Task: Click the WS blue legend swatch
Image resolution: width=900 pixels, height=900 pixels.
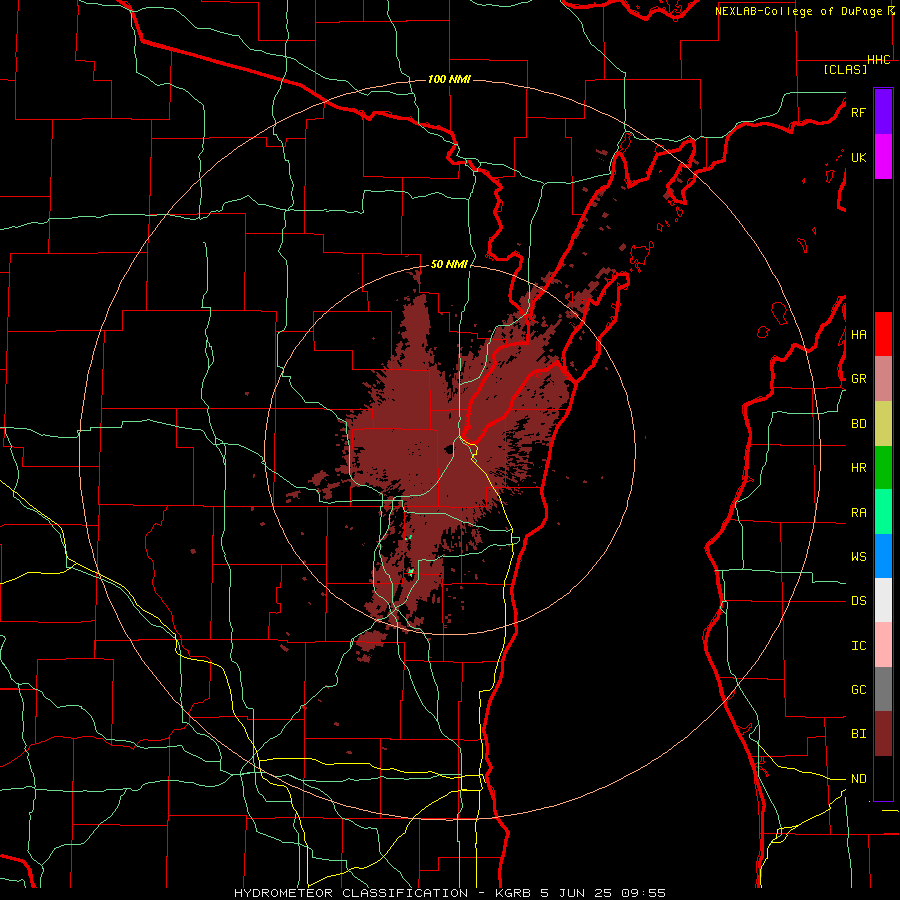Action: click(883, 556)
